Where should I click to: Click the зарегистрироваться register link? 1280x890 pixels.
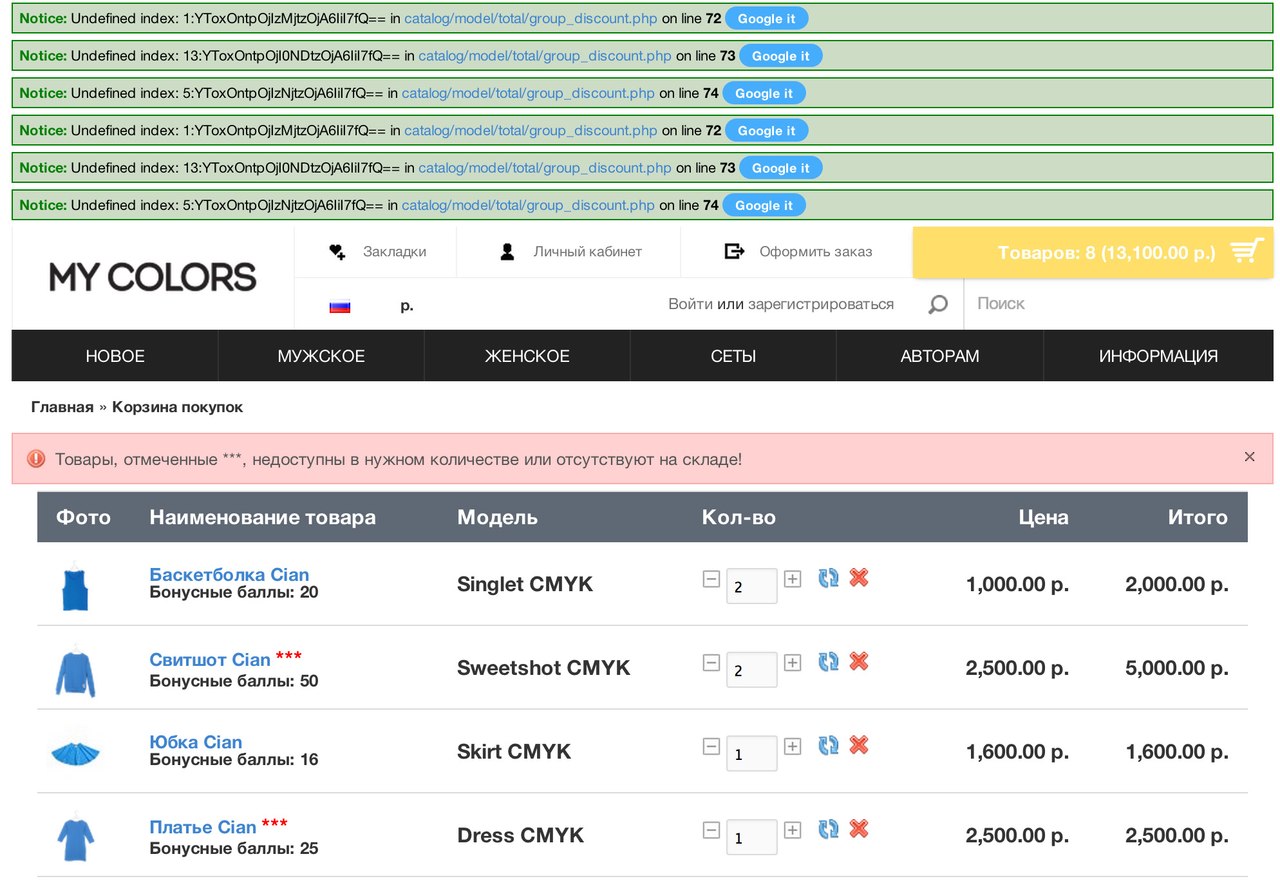pos(820,304)
